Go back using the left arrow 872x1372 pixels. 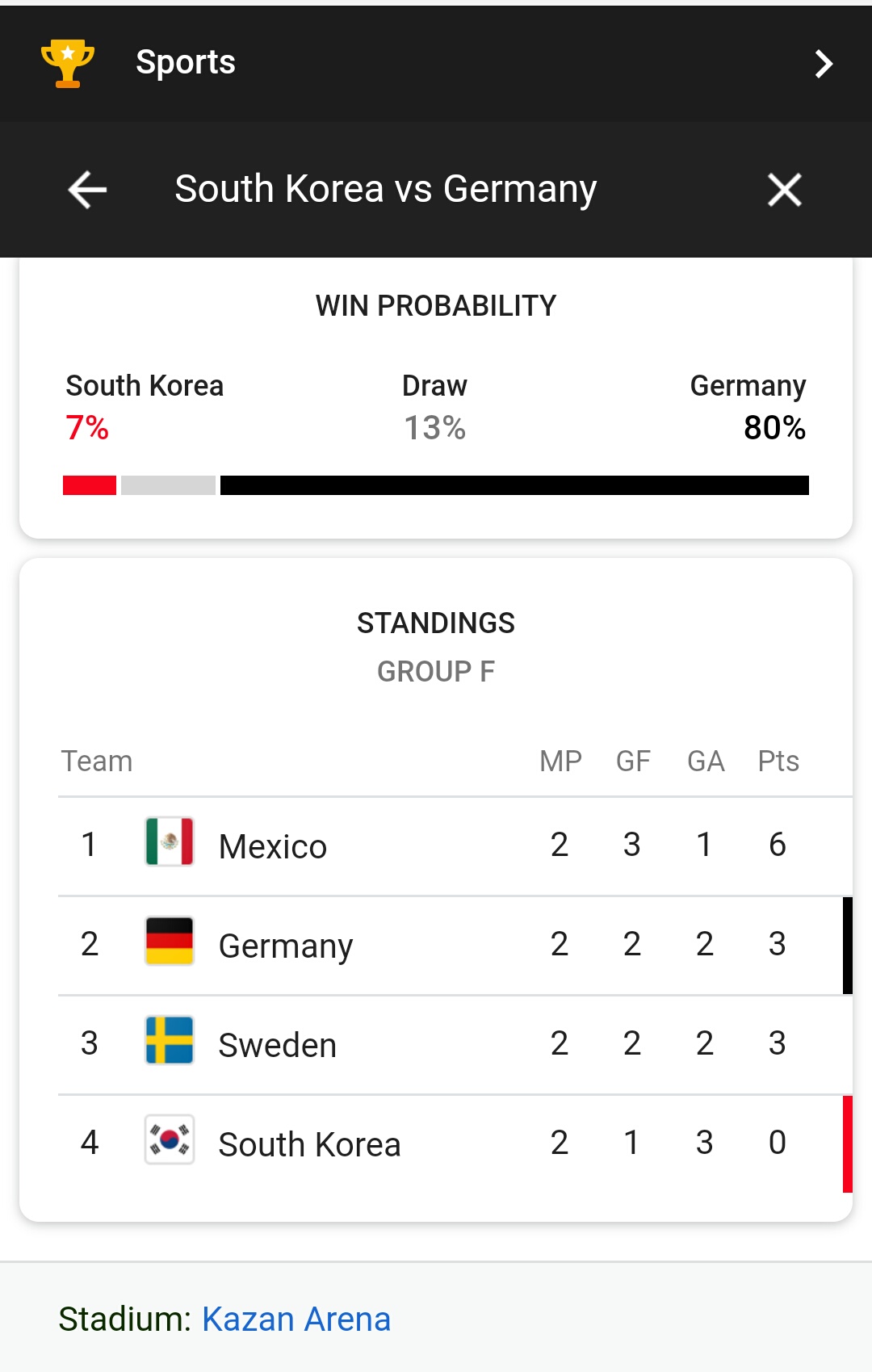pos(87,190)
